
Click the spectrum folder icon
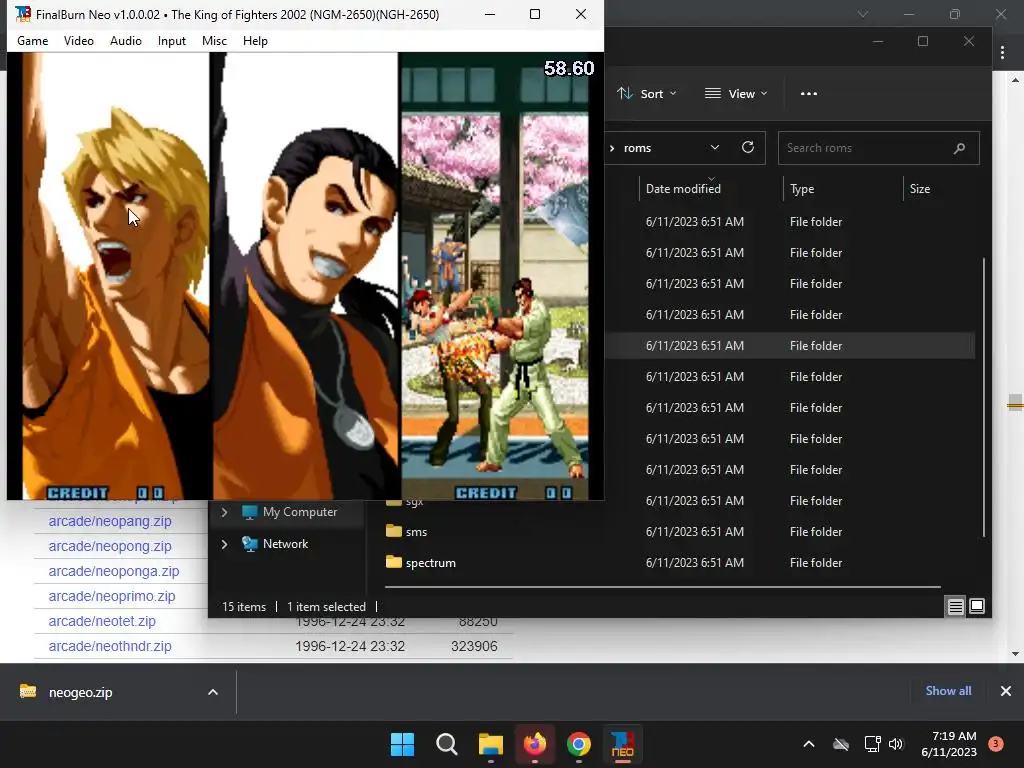[393, 562]
